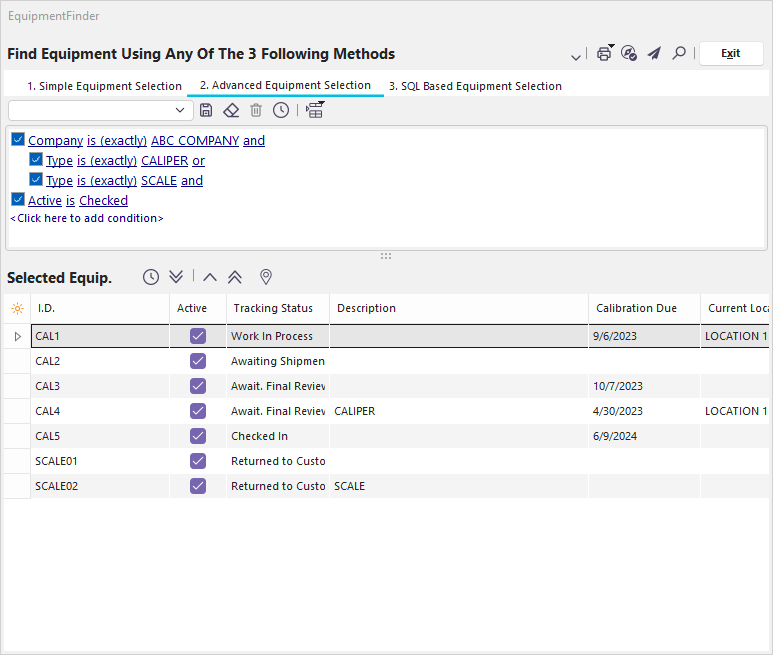Click the double down chevron icon
Image resolution: width=773 pixels, height=655 pixels.
tap(176, 277)
